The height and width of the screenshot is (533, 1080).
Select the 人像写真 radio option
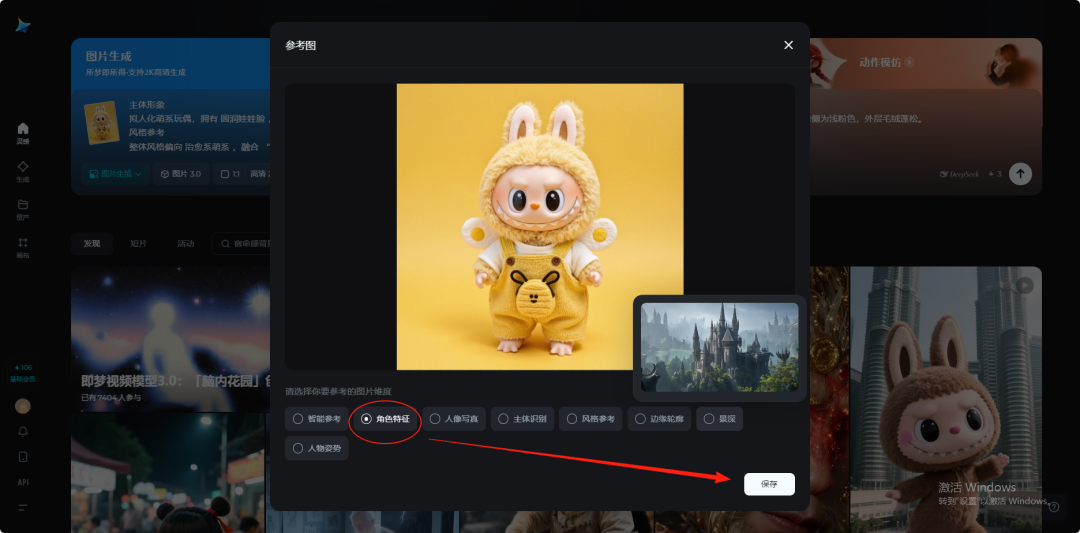click(x=454, y=419)
